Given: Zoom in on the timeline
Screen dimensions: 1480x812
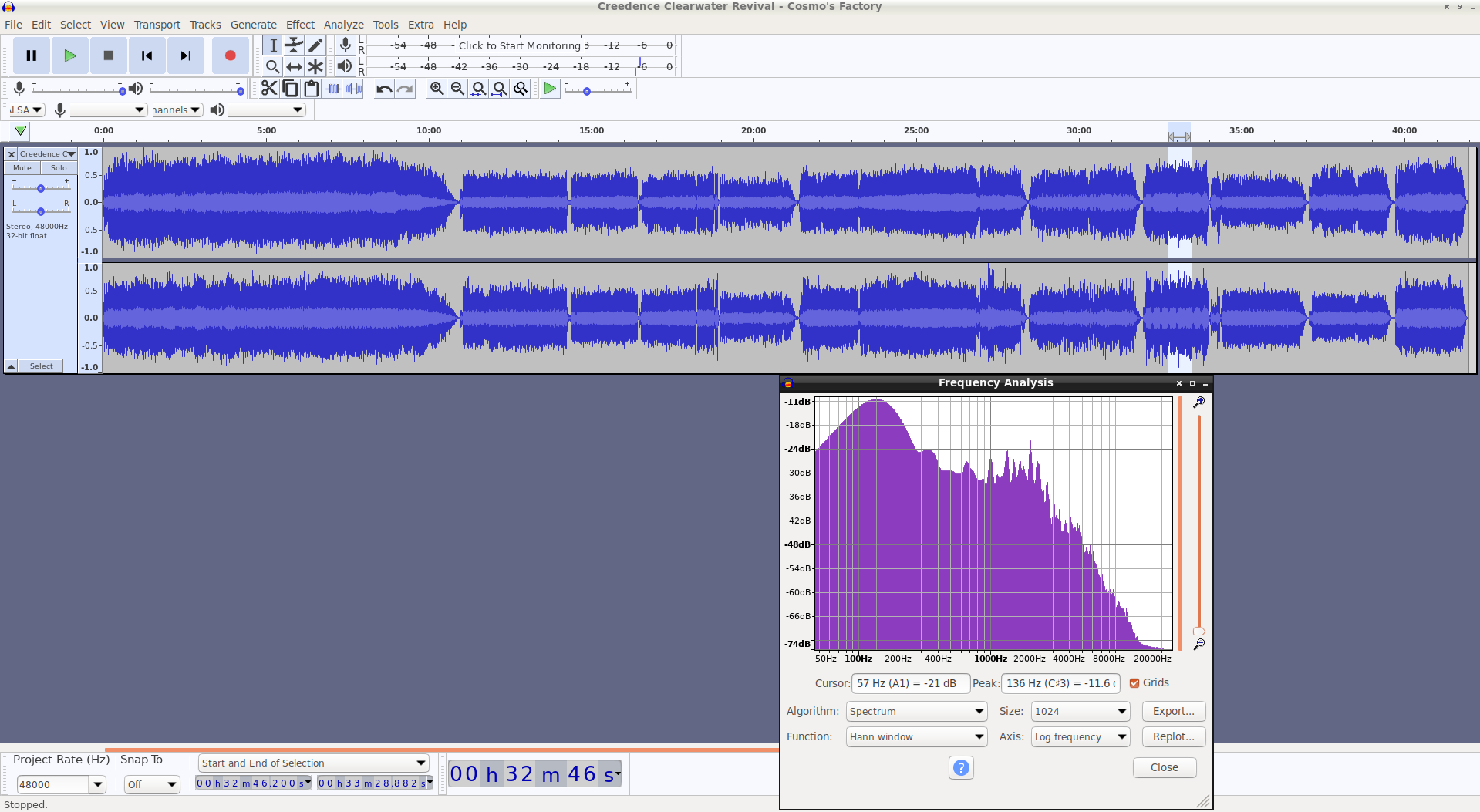Looking at the screenshot, I should point(437,89).
